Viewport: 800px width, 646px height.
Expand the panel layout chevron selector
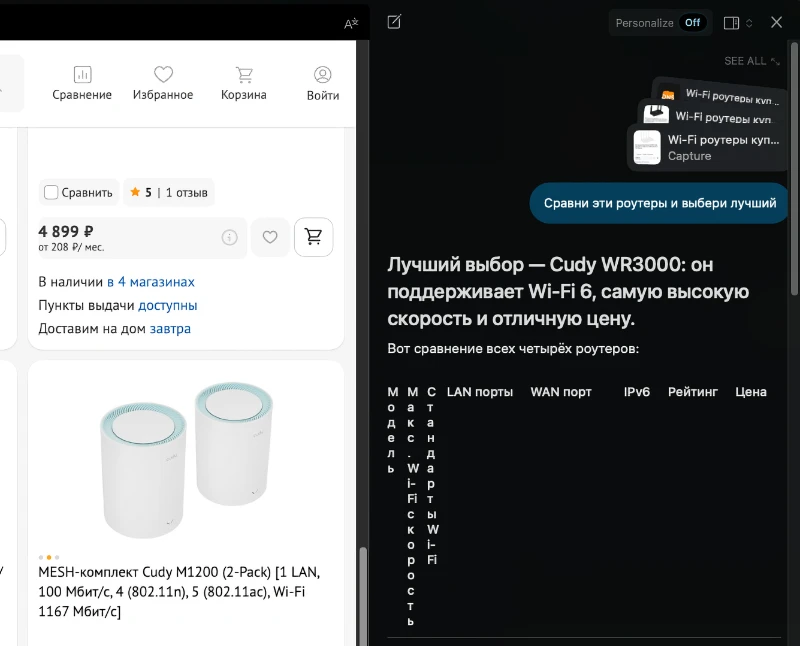[x=749, y=23]
